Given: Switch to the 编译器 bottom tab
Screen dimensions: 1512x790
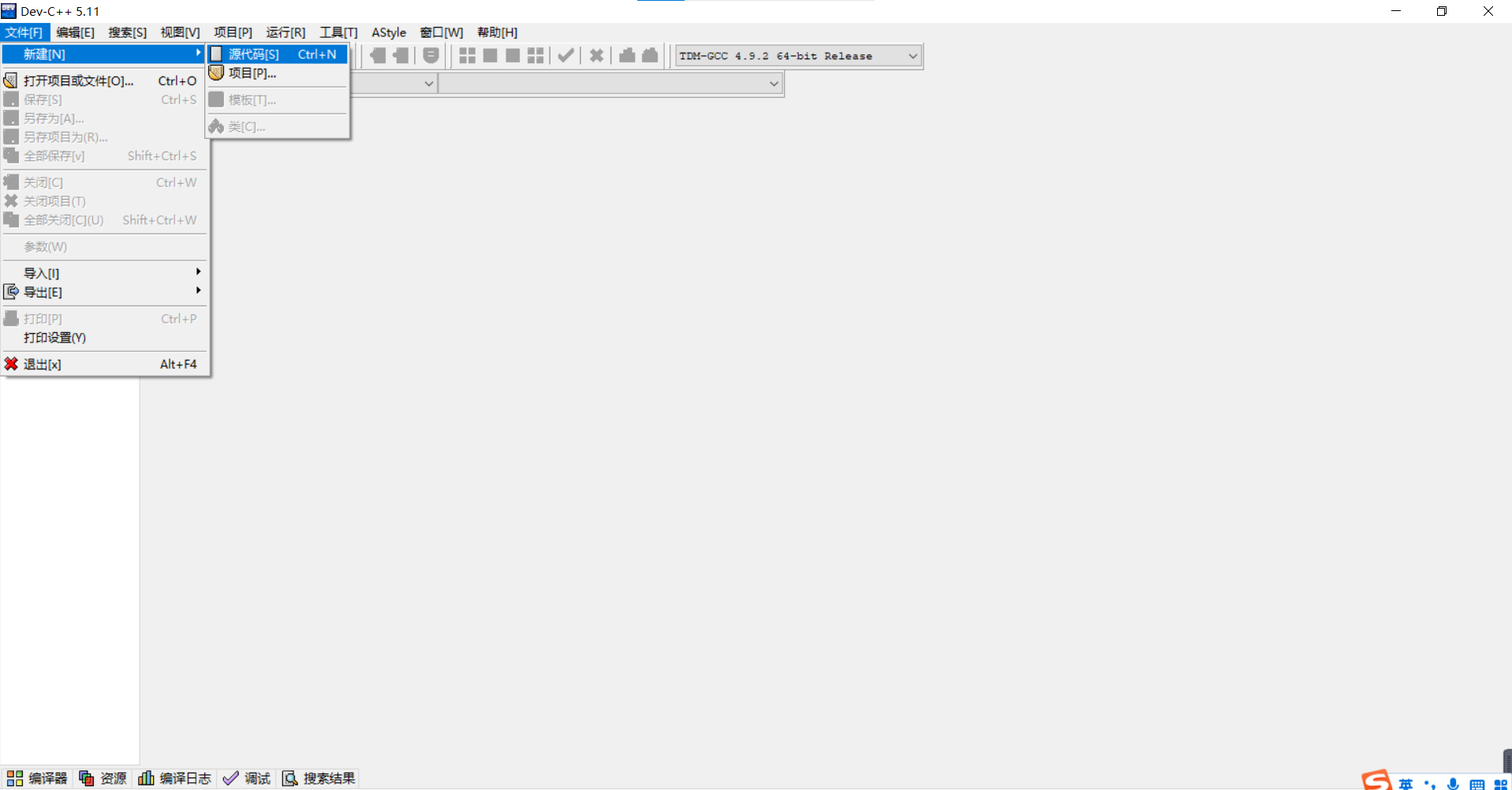Looking at the screenshot, I should 38,778.
